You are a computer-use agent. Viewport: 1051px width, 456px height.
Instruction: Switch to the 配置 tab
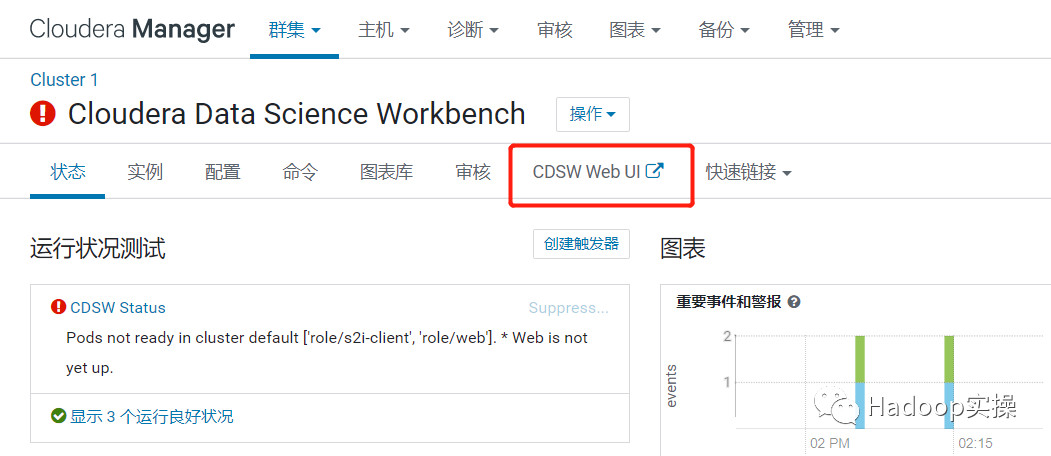coord(223,172)
